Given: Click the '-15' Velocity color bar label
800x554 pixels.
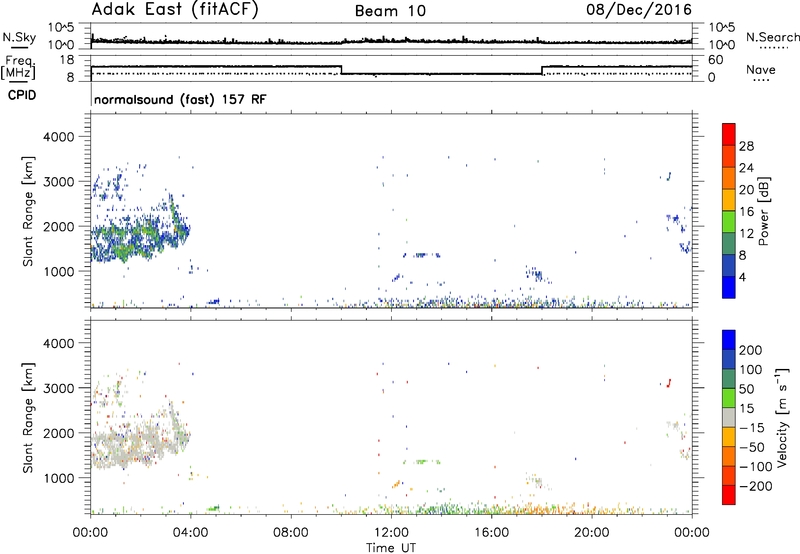Looking at the screenshot, I should pos(751,428).
